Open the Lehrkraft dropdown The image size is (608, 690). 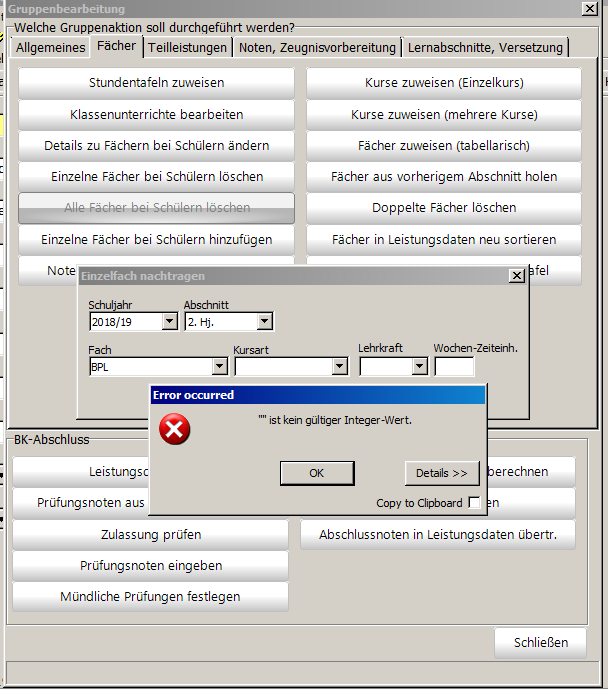[x=420, y=366]
